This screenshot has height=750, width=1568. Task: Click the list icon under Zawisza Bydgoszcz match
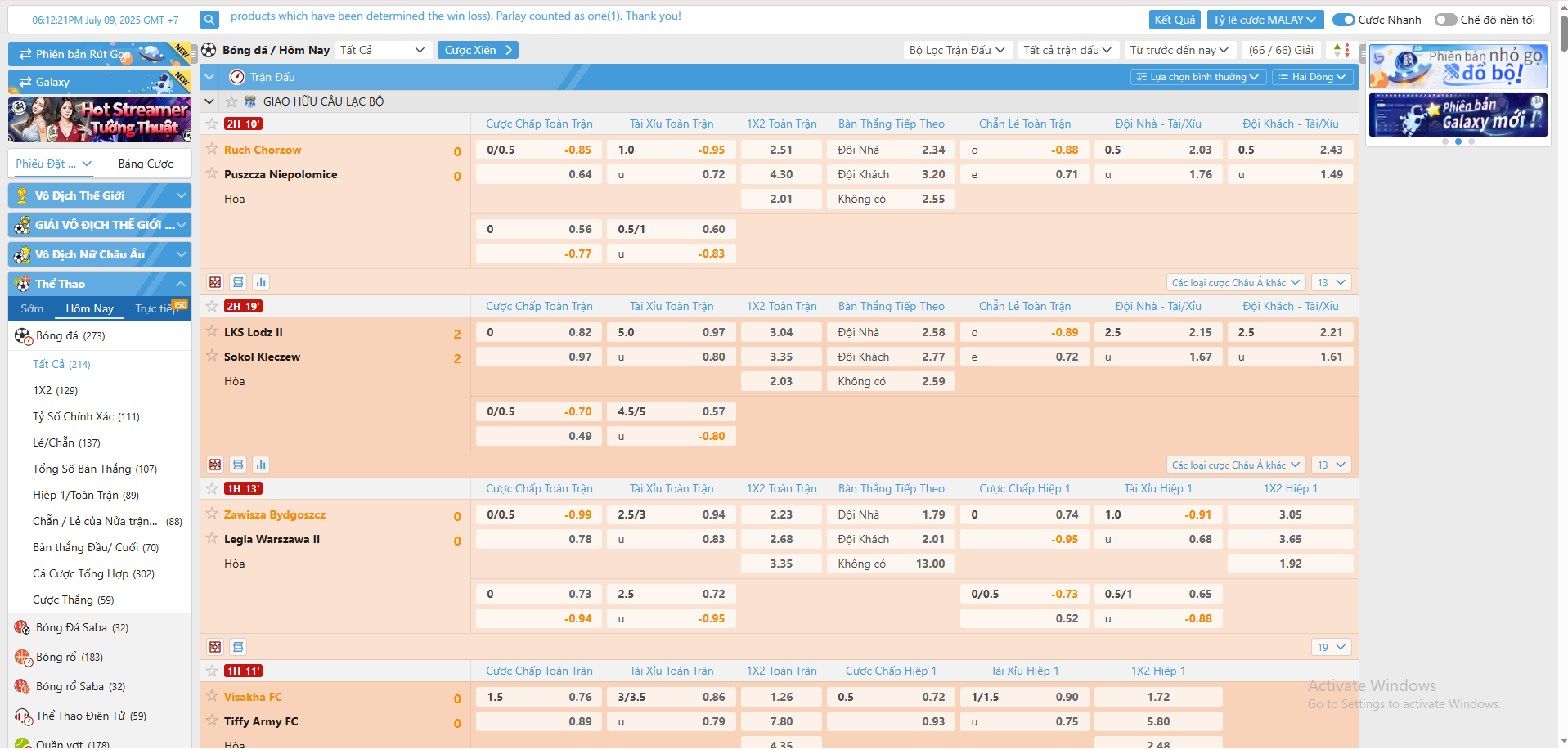[x=238, y=647]
